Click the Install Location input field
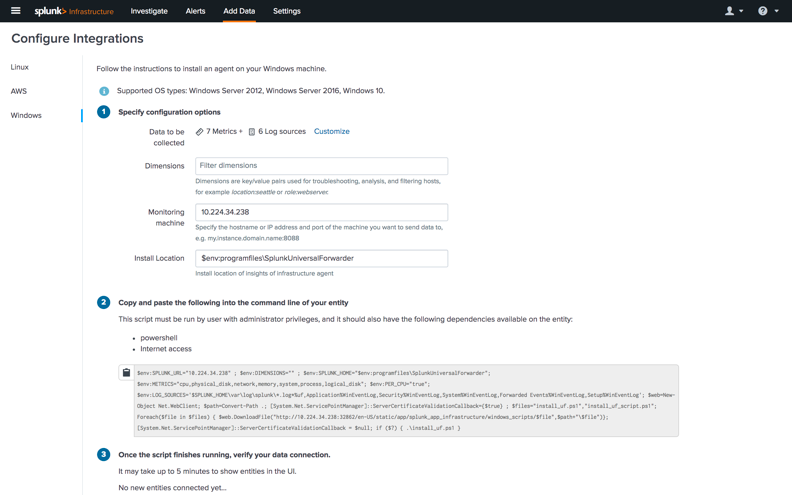 321,258
